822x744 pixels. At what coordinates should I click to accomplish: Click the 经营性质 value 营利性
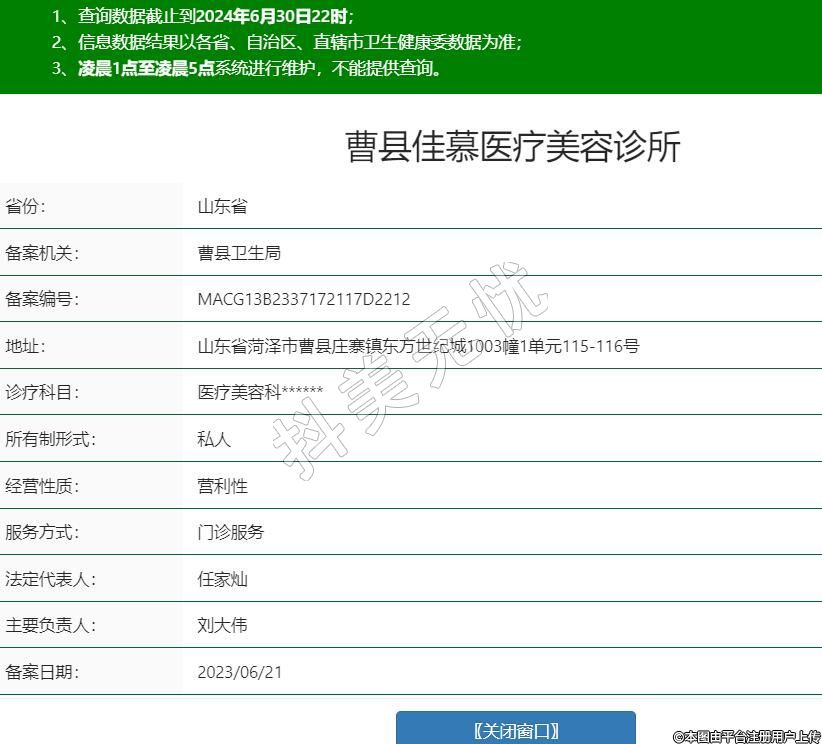pos(222,486)
